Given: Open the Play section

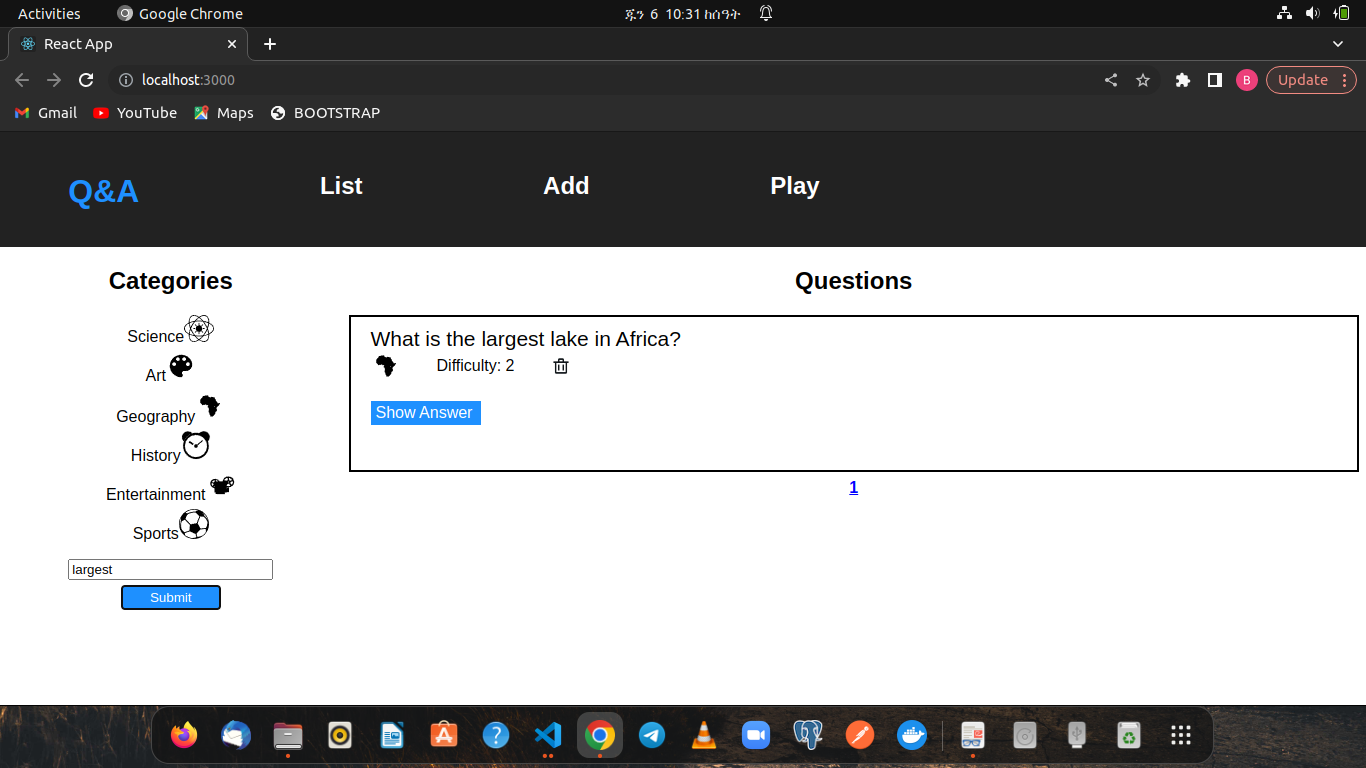Looking at the screenshot, I should tap(794, 186).
